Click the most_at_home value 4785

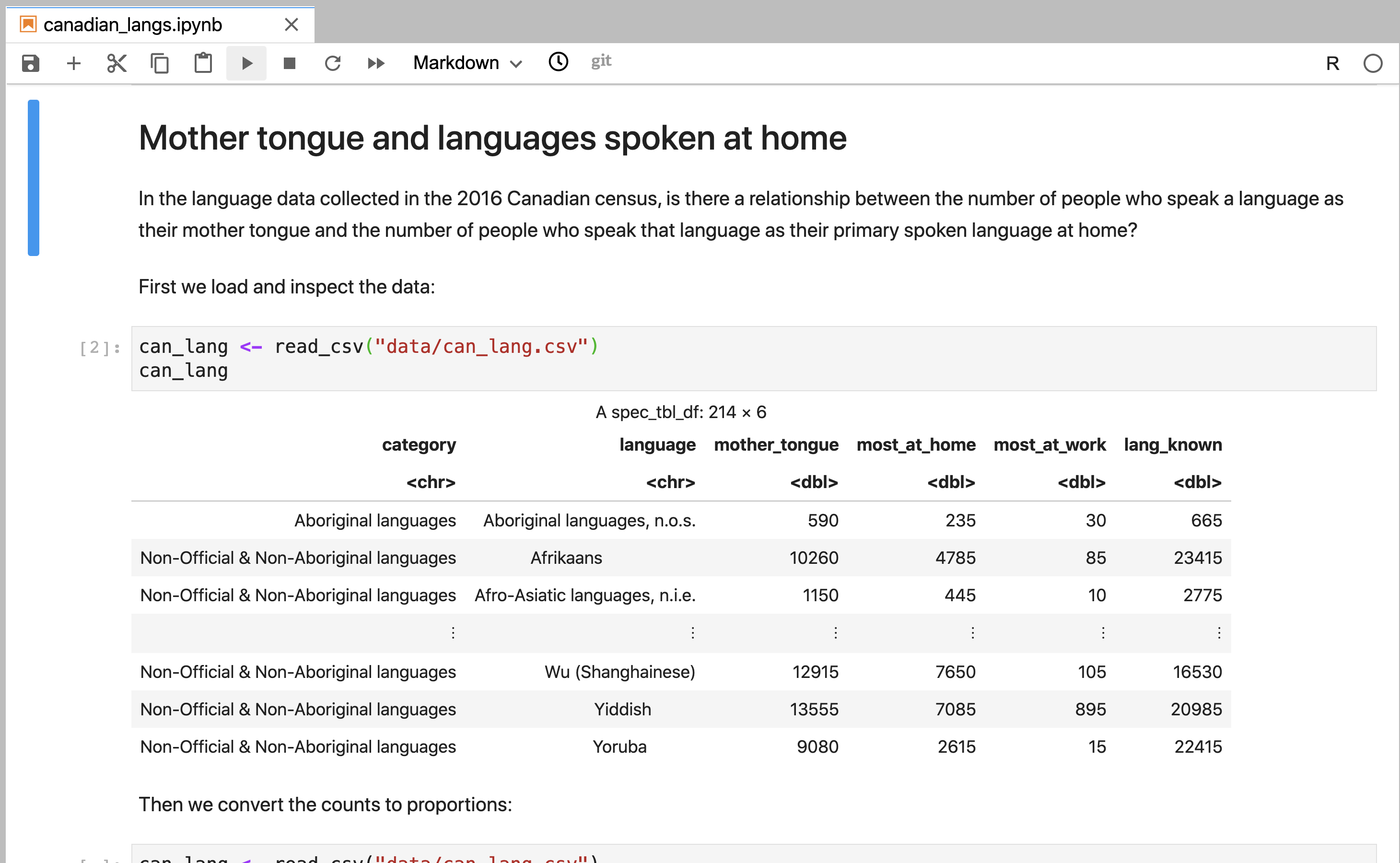click(x=956, y=558)
